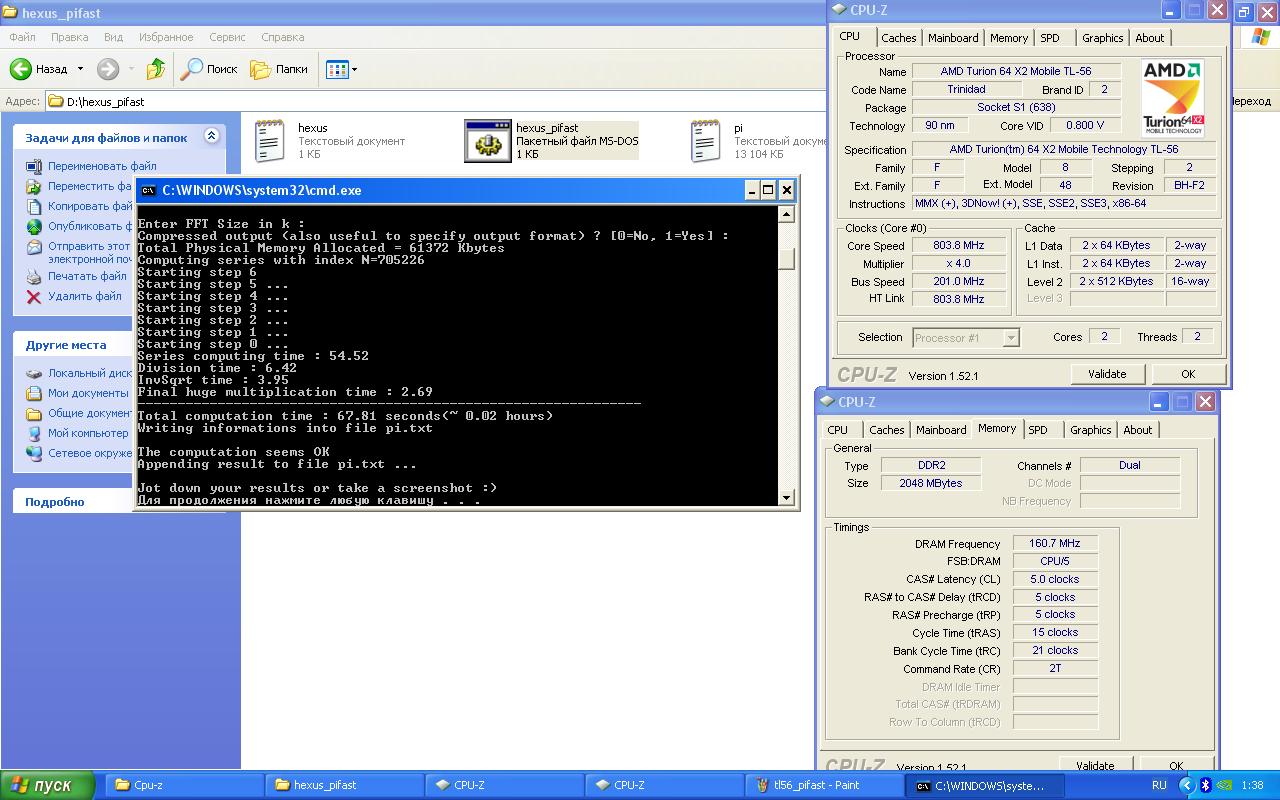Click Переименовать файл task link
The height and width of the screenshot is (800, 1280).
[102, 166]
